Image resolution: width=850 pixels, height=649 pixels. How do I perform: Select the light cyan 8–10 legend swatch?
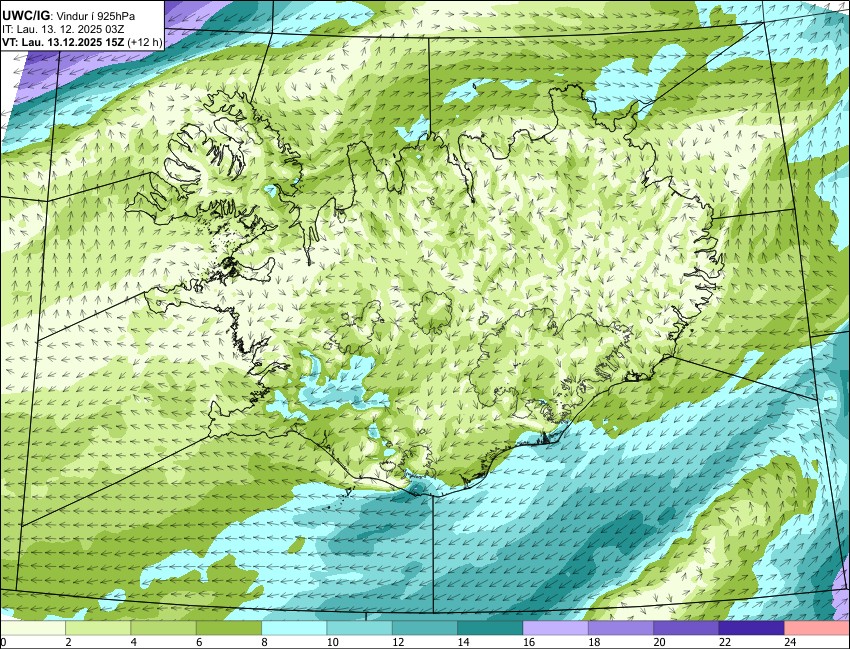click(294, 628)
